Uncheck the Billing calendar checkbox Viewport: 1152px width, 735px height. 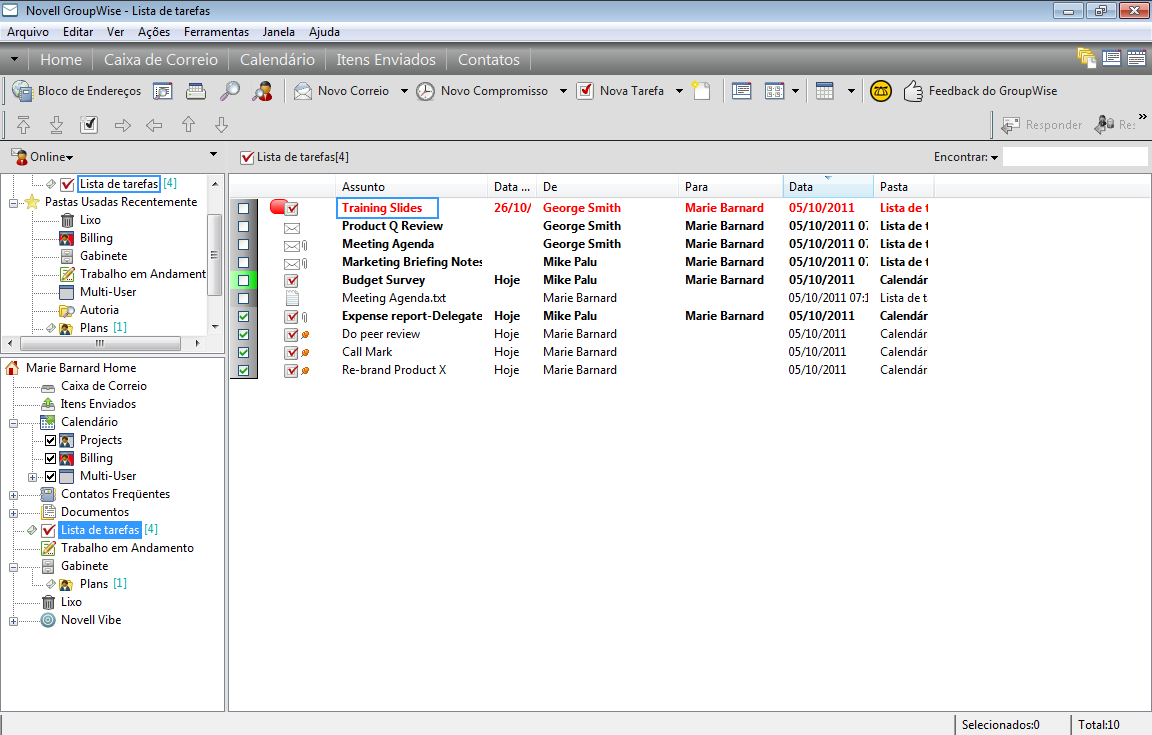click(x=51, y=459)
